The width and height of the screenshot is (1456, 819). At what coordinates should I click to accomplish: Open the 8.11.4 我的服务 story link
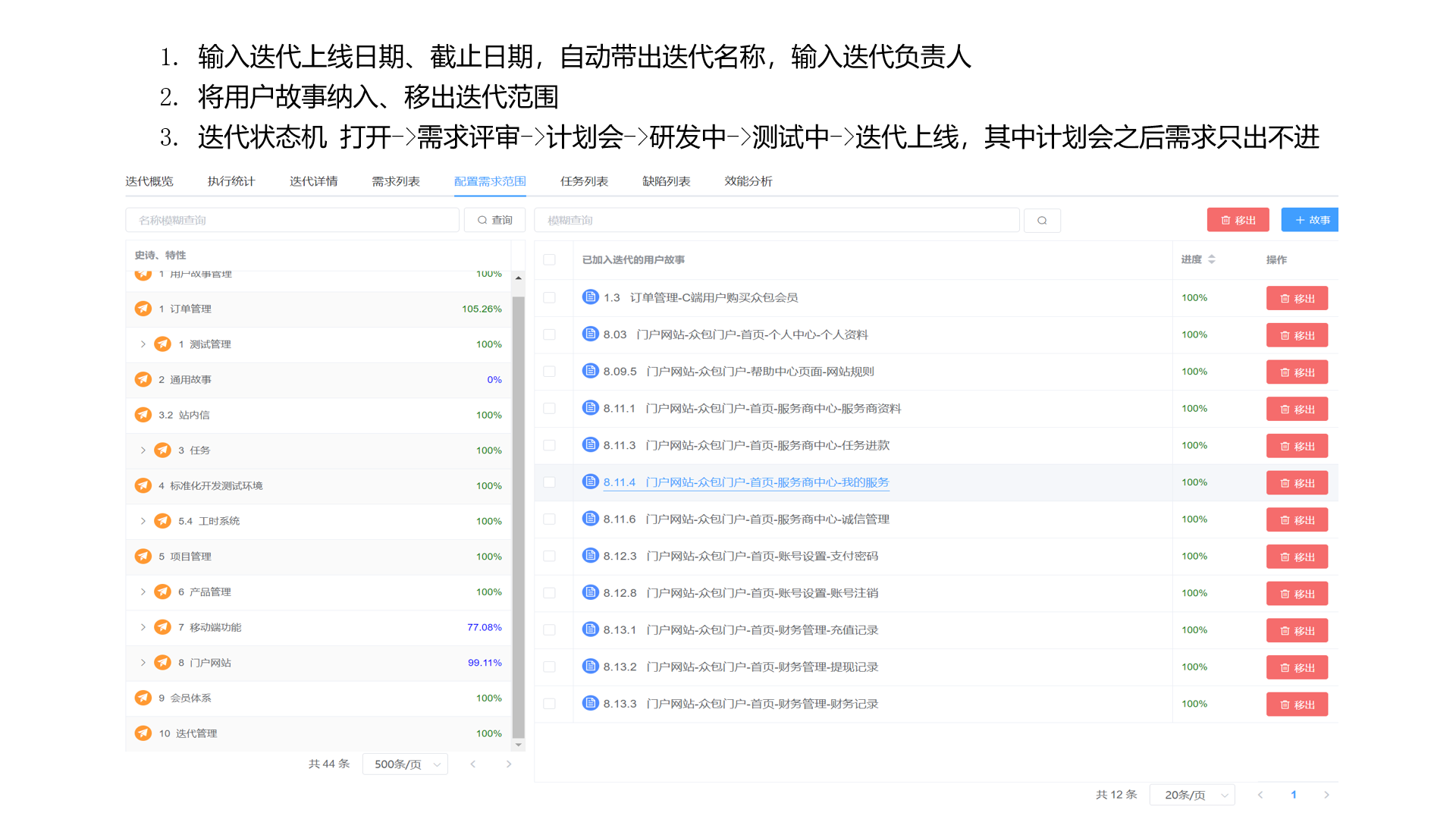point(745,482)
